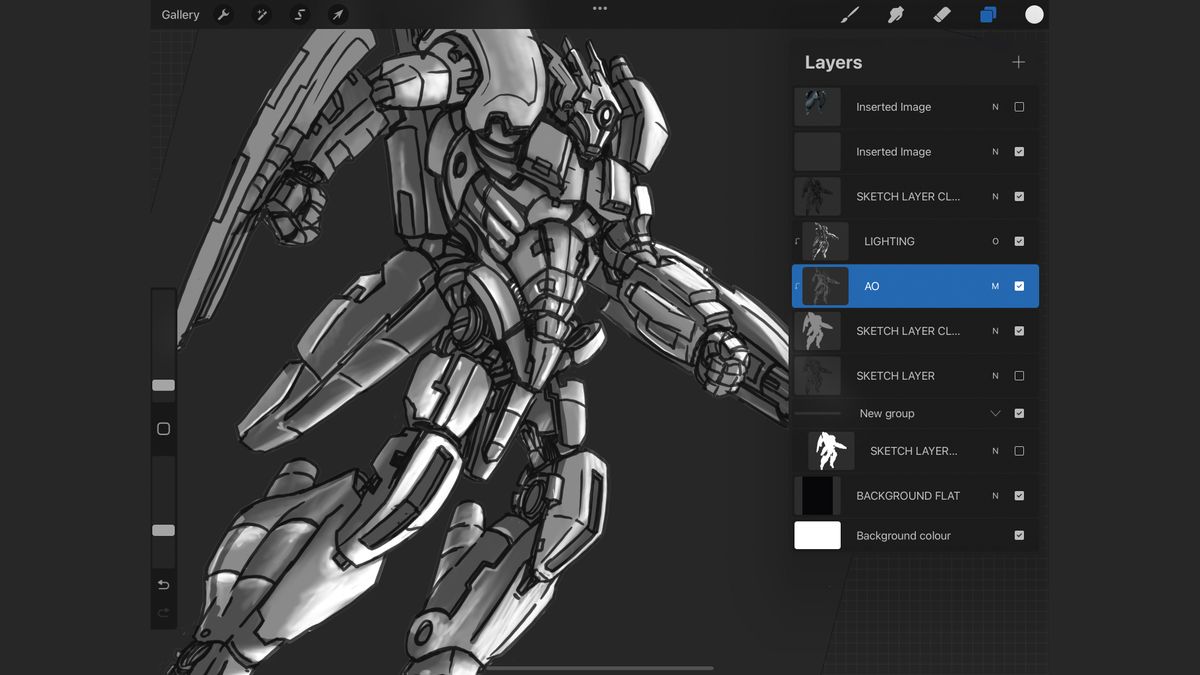The image size is (1200, 675).
Task: Open the Layers panel tab
Action: coord(987,14)
